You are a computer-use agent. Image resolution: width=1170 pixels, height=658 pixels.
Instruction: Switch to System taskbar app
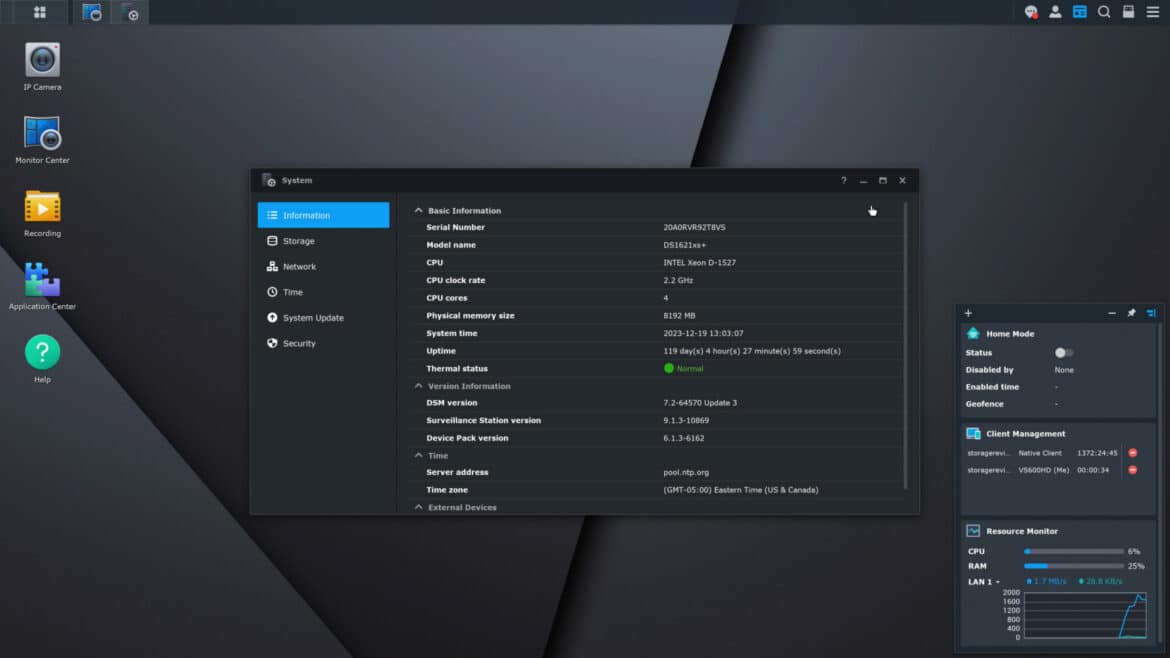(x=130, y=12)
